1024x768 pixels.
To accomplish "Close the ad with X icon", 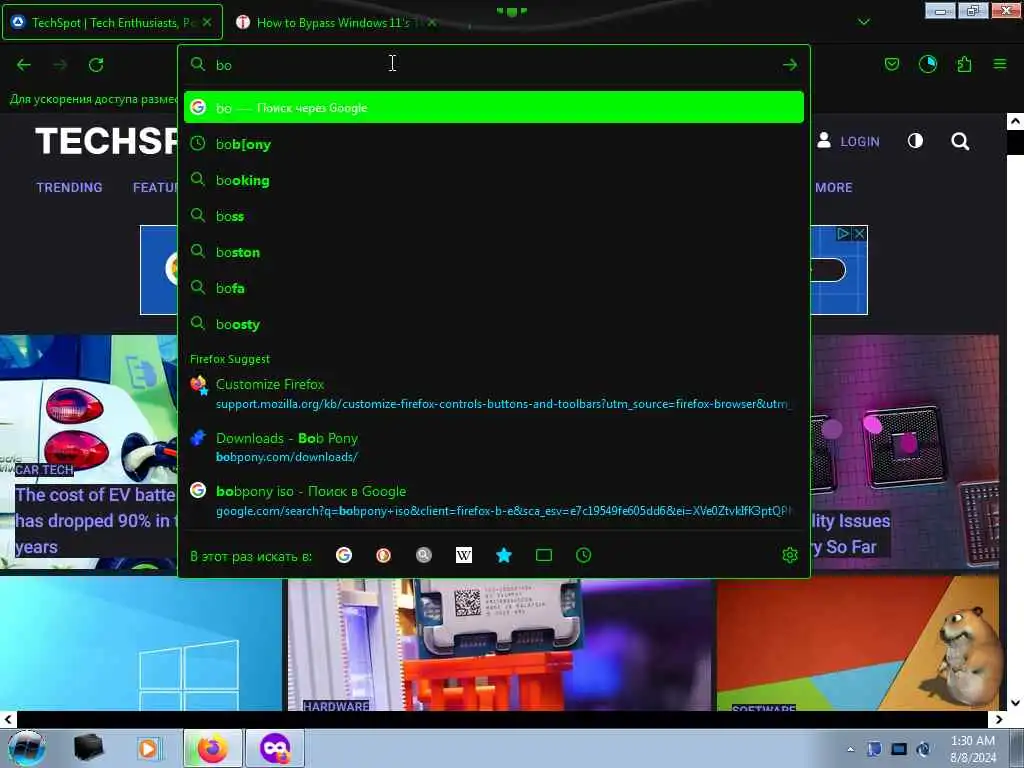I will [x=859, y=233].
